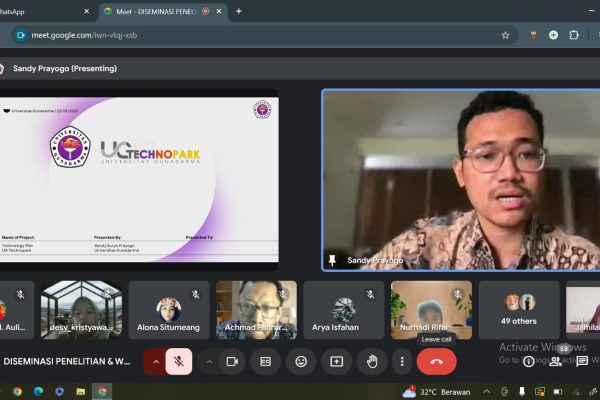Click the battery icon in system tray
The height and width of the screenshot is (400, 600).
558,392
